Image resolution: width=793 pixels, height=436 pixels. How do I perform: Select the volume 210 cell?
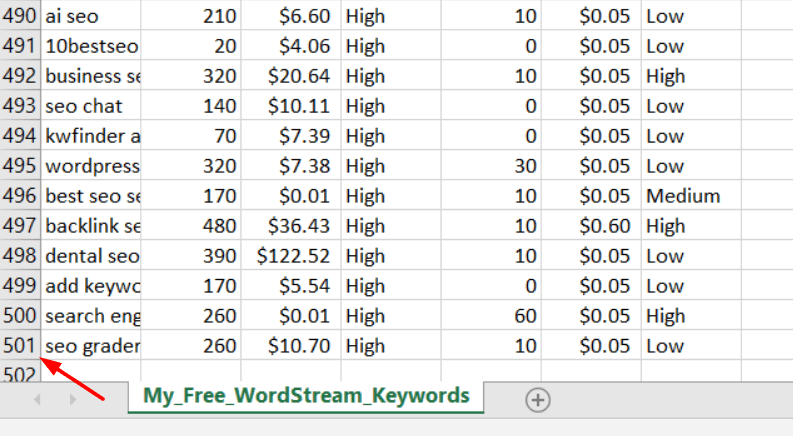coord(191,16)
